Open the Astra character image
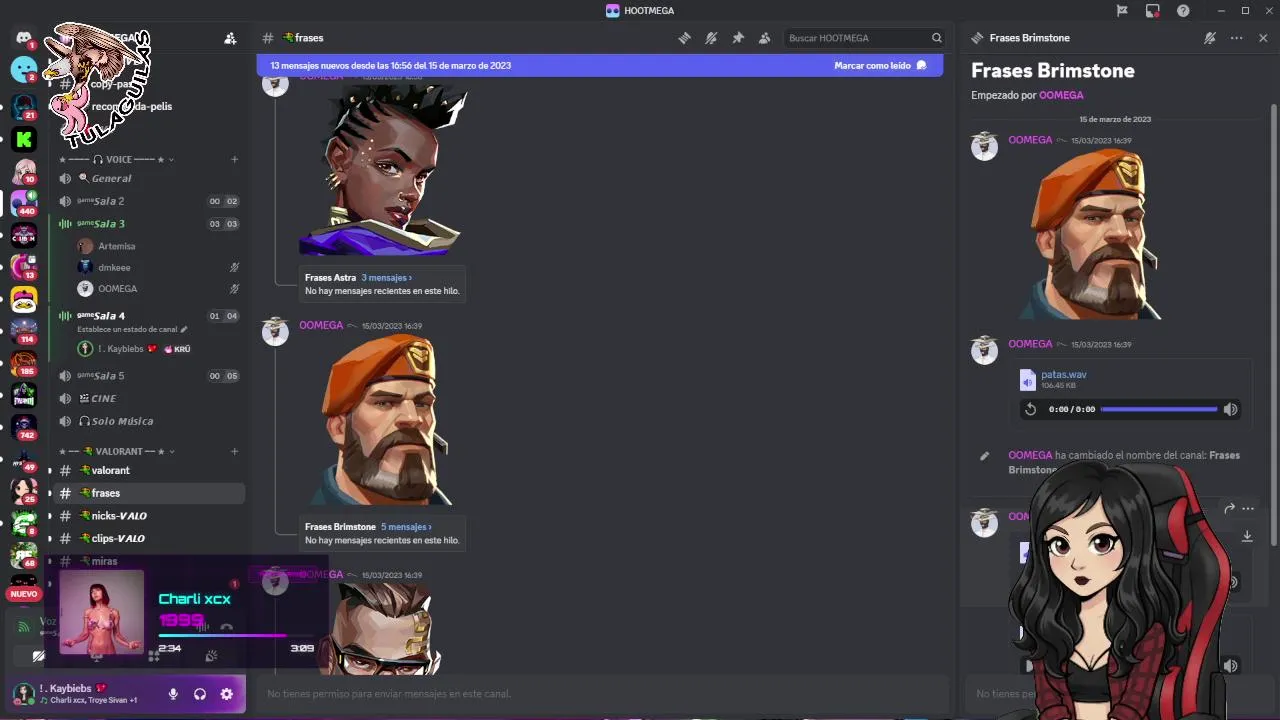 click(384, 170)
